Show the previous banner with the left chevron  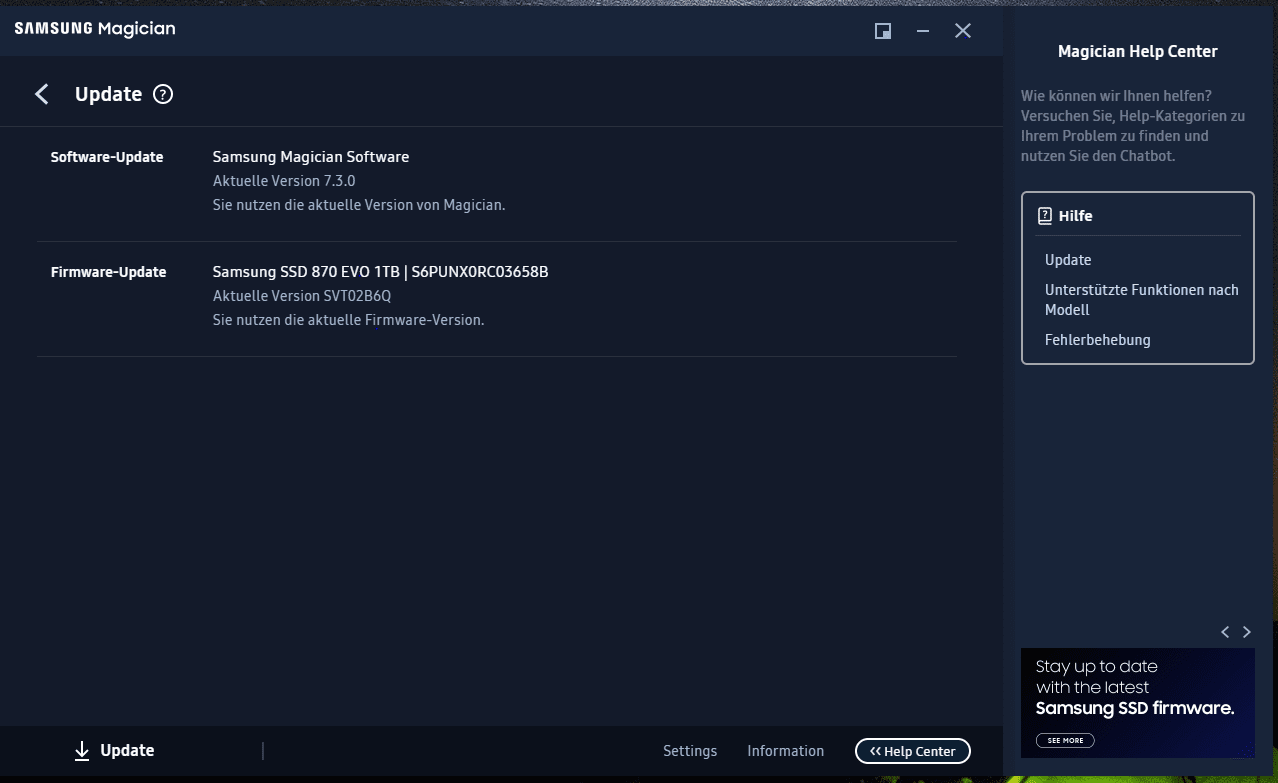point(1225,632)
